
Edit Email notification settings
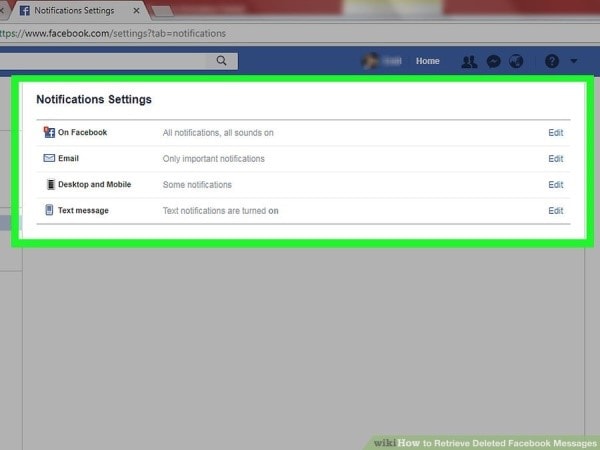556,159
